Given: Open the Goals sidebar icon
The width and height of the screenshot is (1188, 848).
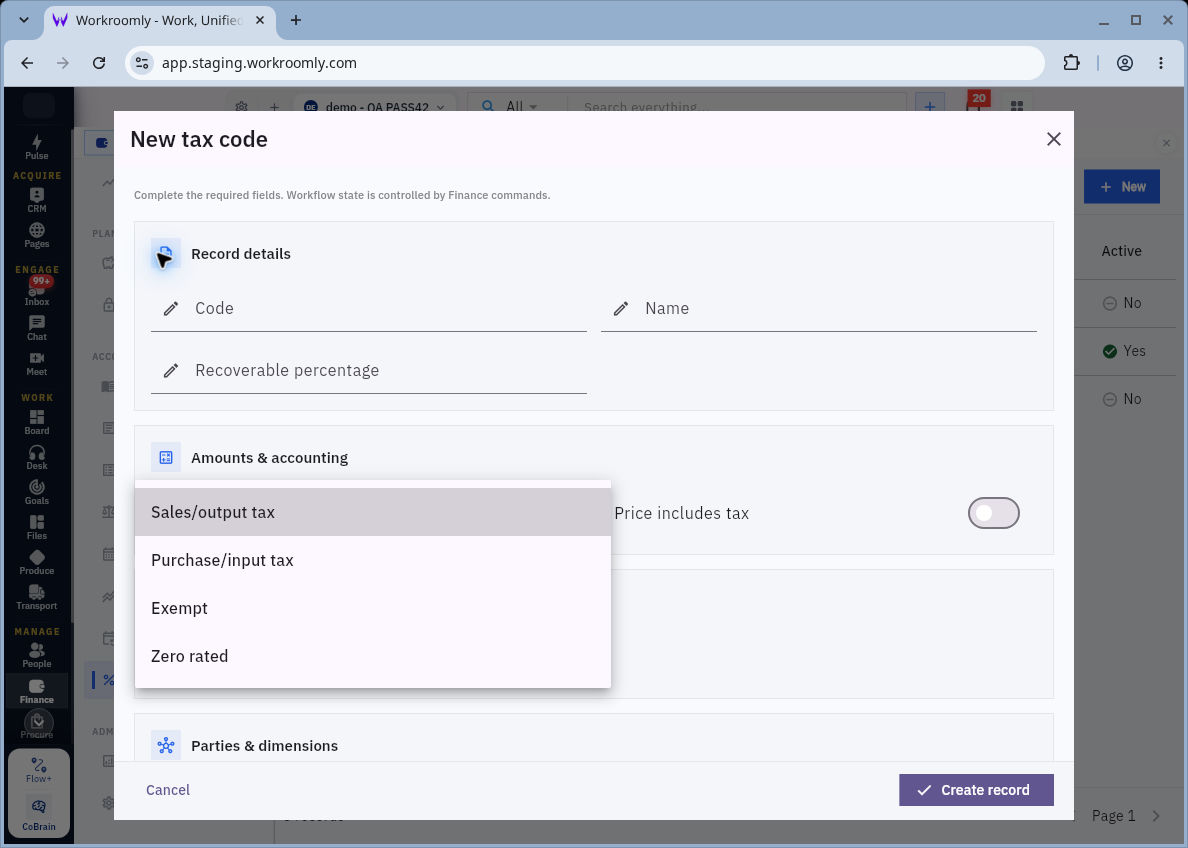Looking at the screenshot, I should (36, 492).
